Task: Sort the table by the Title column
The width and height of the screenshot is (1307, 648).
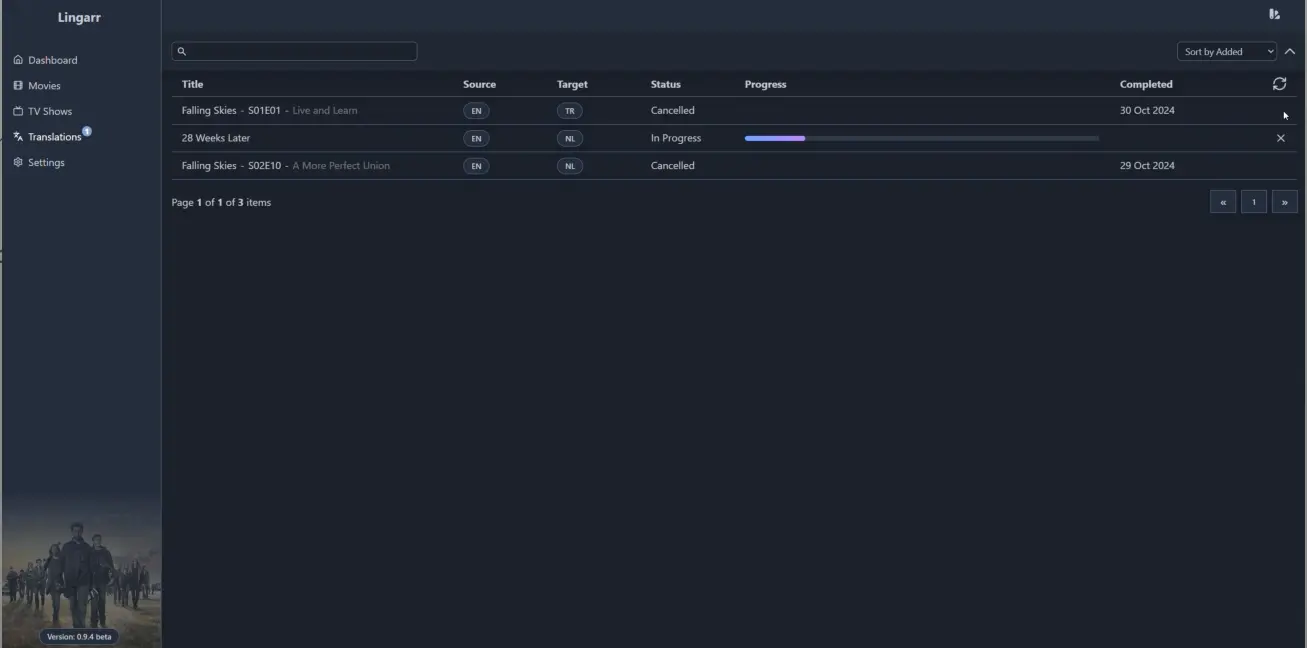Action: pyautogui.click(x=192, y=83)
